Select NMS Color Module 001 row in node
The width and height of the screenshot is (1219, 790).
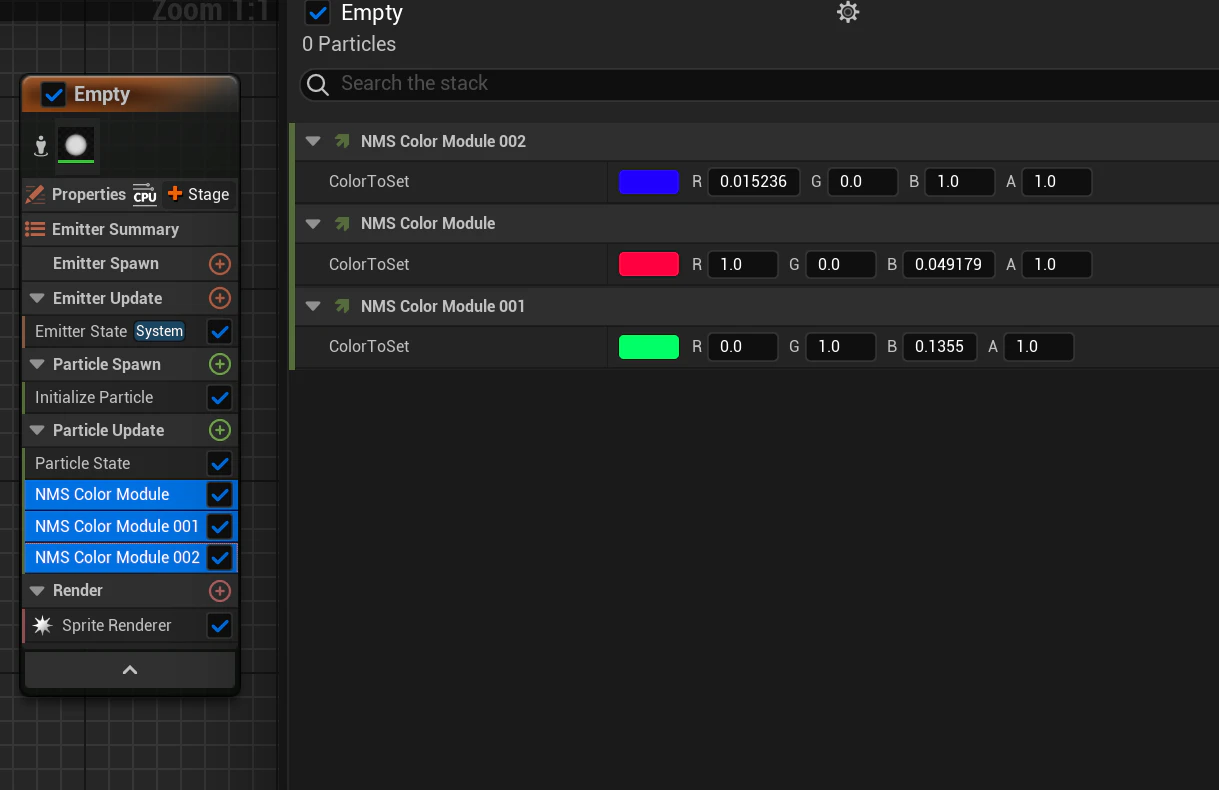point(130,526)
